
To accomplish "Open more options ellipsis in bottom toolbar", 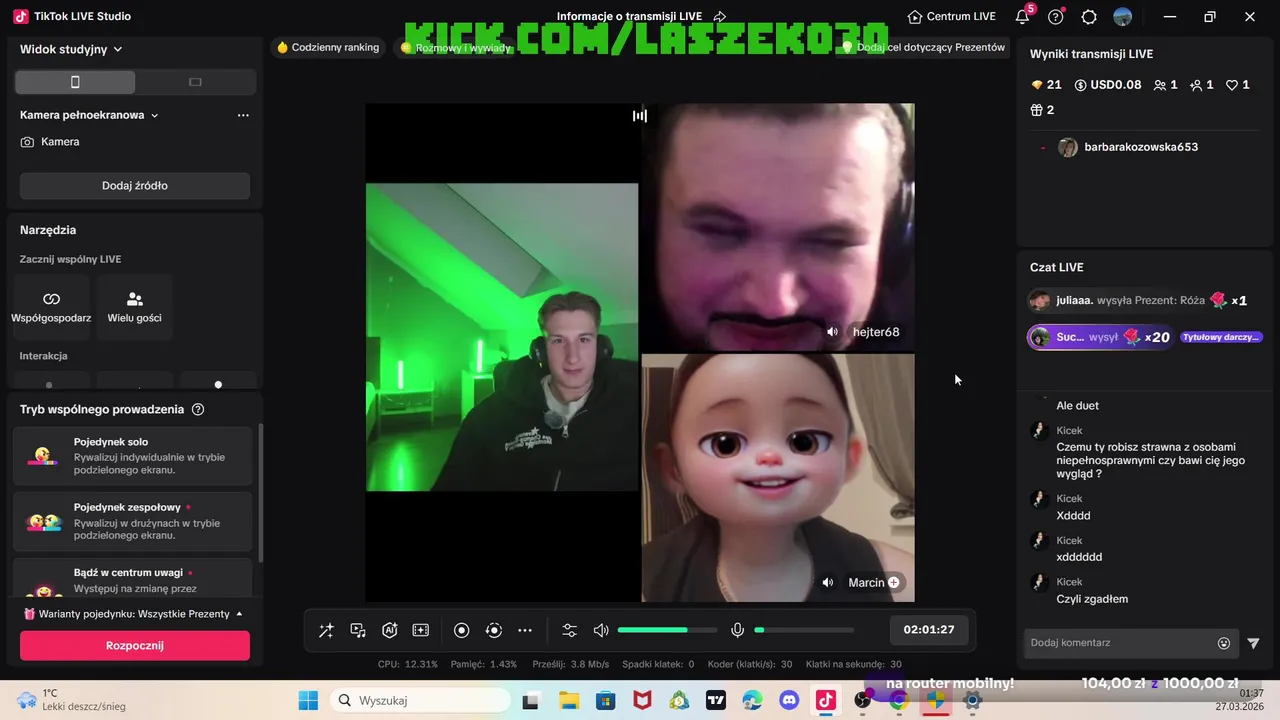I will tap(525, 630).
